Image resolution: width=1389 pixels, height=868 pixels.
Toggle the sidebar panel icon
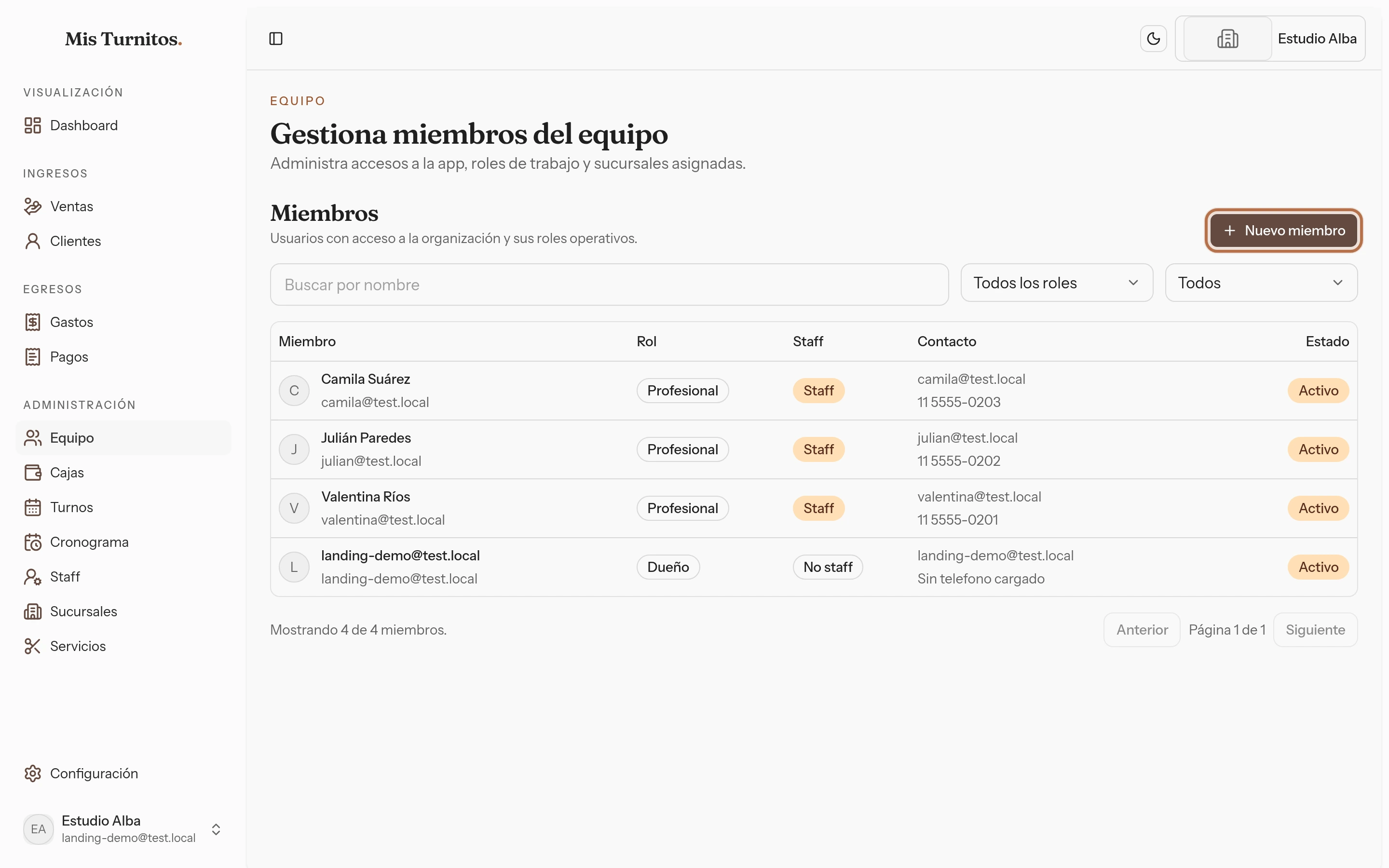point(276,39)
